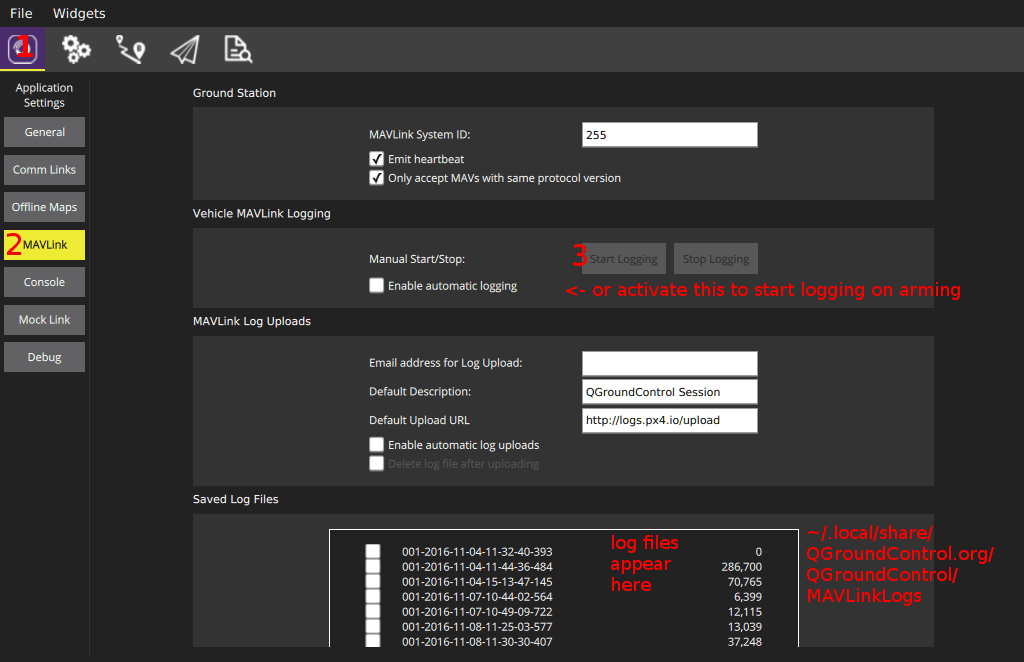Open the Offline Maps settings section
Image resolution: width=1024 pixels, height=662 pixels.
pos(44,207)
